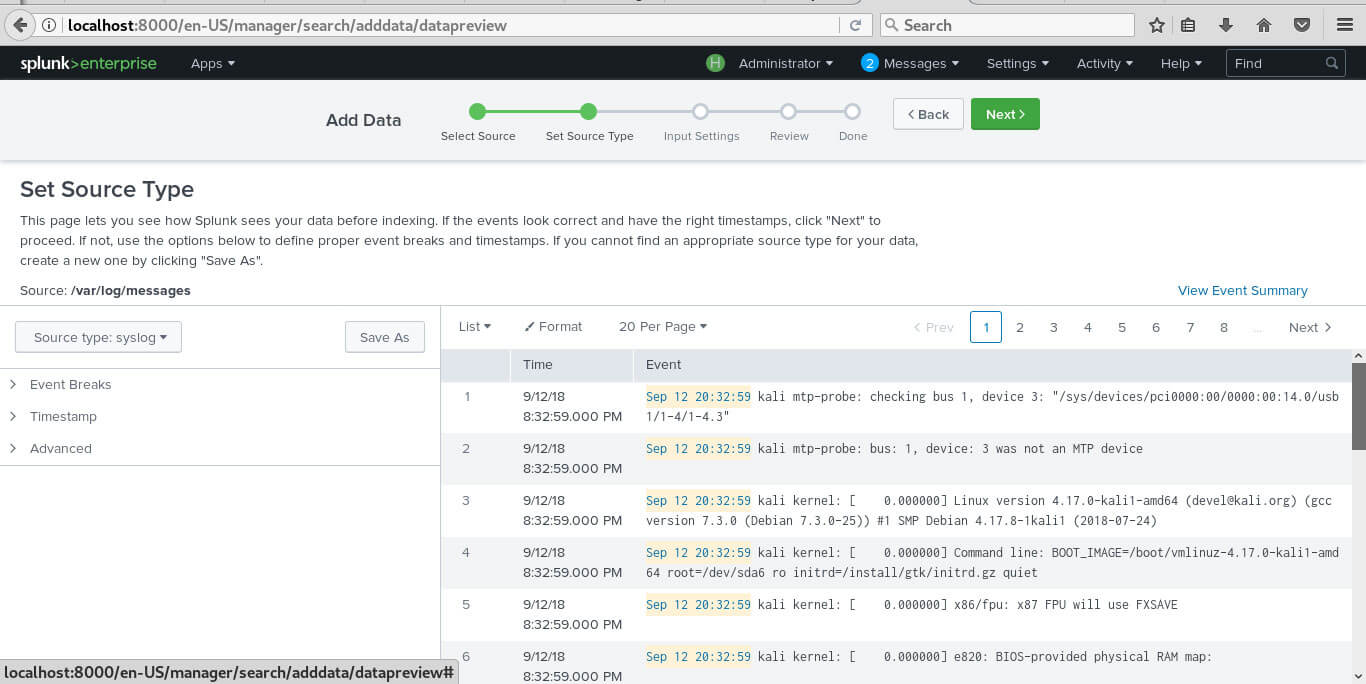Open the List view dropdown

pyautogui.click(x=475, y=327)
